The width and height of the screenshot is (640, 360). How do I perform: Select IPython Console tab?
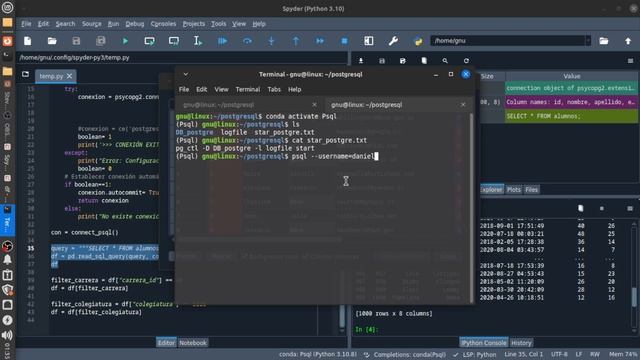click(x=484, y=343)
